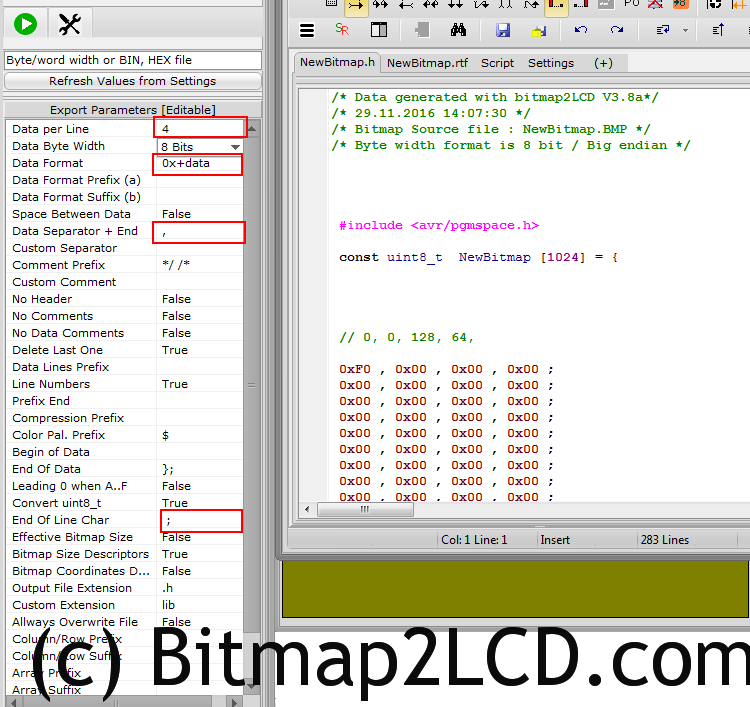
Task: Select the Output File Extension .h value
Action: tap(199, 588)
